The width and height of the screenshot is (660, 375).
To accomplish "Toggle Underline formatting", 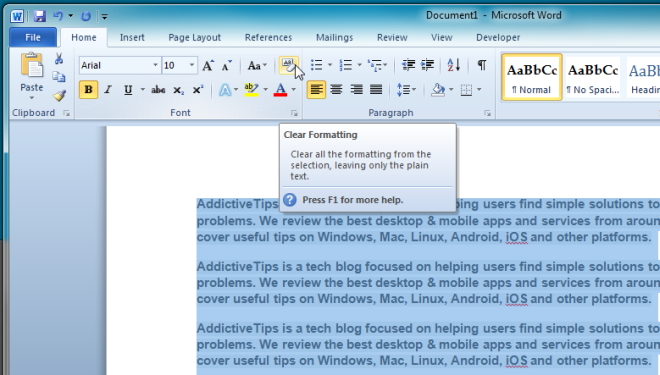I will point(128,90).
